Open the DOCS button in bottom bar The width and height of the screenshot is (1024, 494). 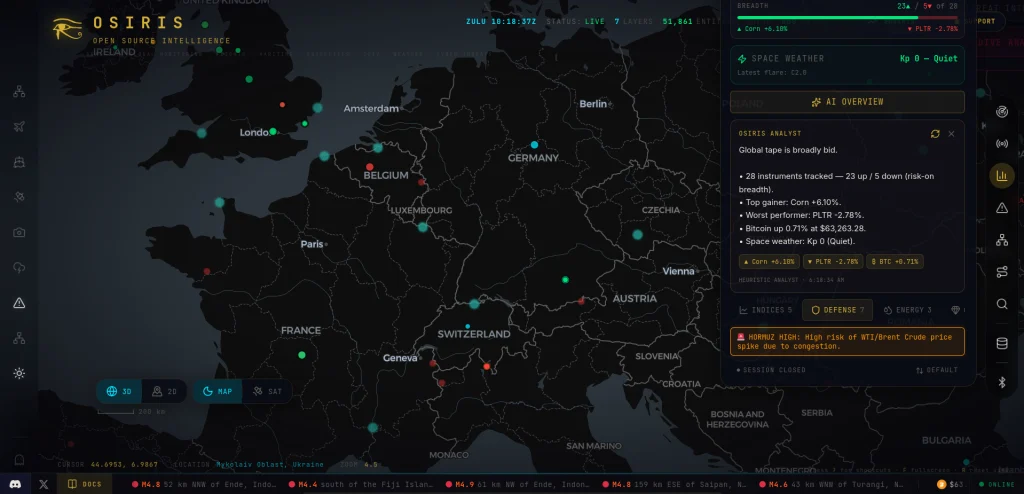tap(85, 484)
